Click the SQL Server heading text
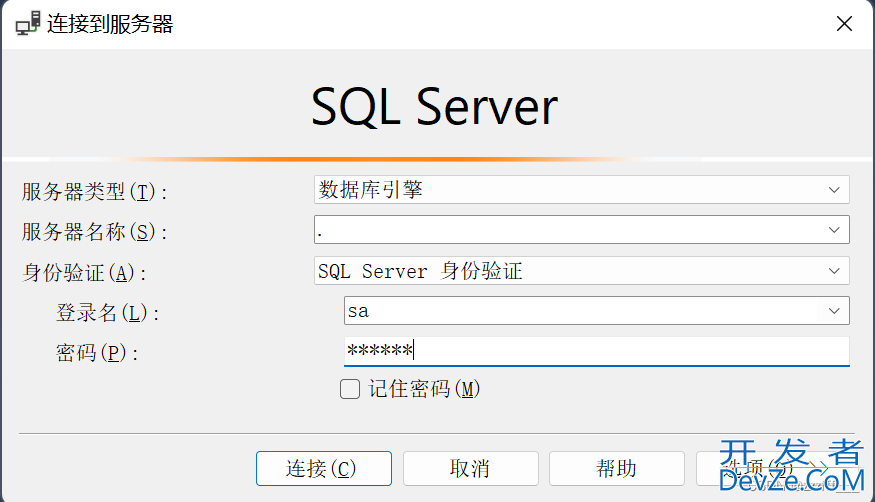The image size is (875, 502). 434,107
